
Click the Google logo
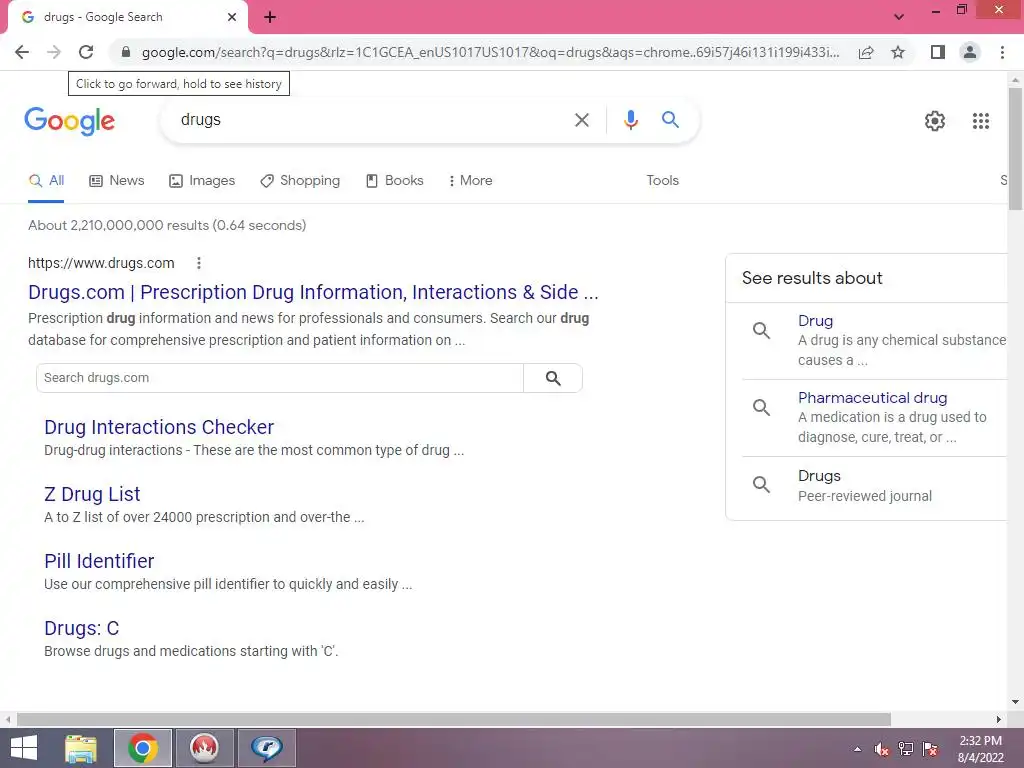(x=69, y=121)
